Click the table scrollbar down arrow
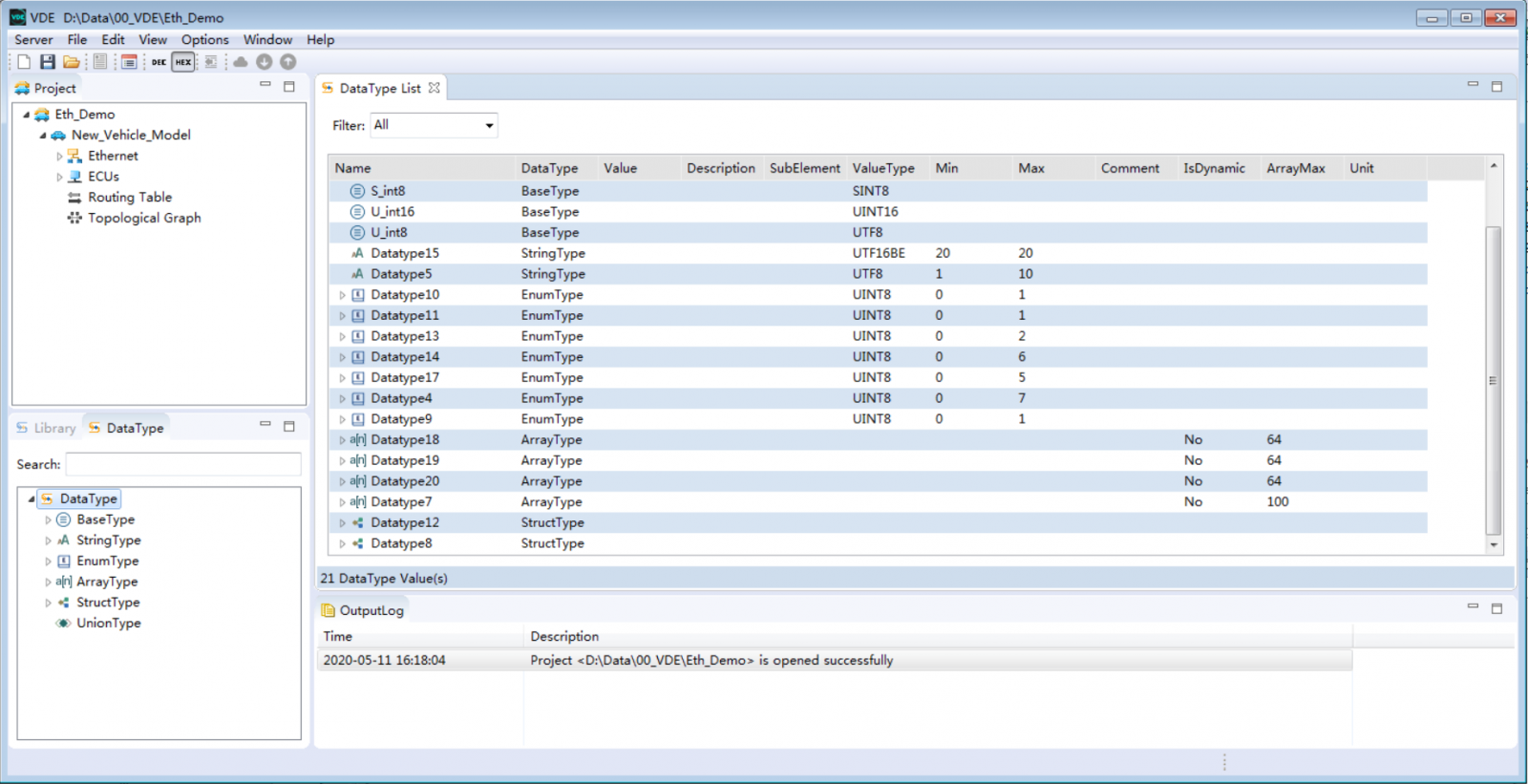 (x=1494, y=545)
